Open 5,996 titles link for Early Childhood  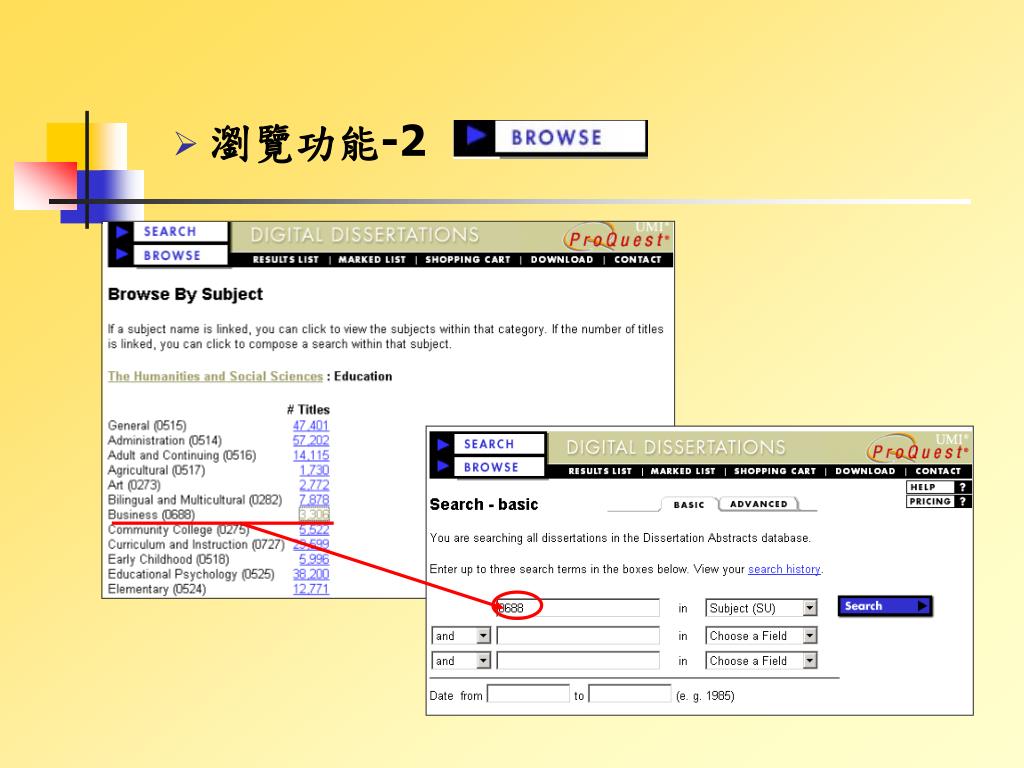pos(314,559)
